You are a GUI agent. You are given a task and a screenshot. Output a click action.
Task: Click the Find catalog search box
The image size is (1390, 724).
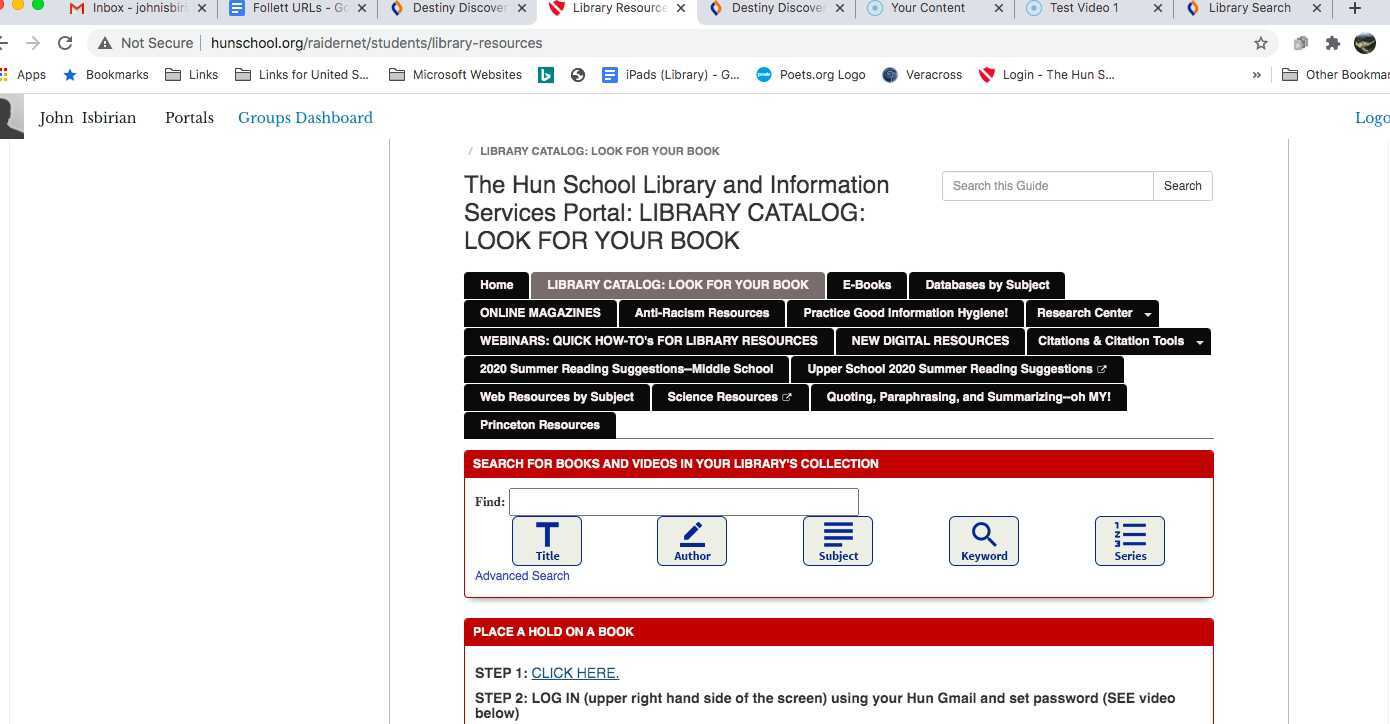pyautogui.click(x=684, y=502)
